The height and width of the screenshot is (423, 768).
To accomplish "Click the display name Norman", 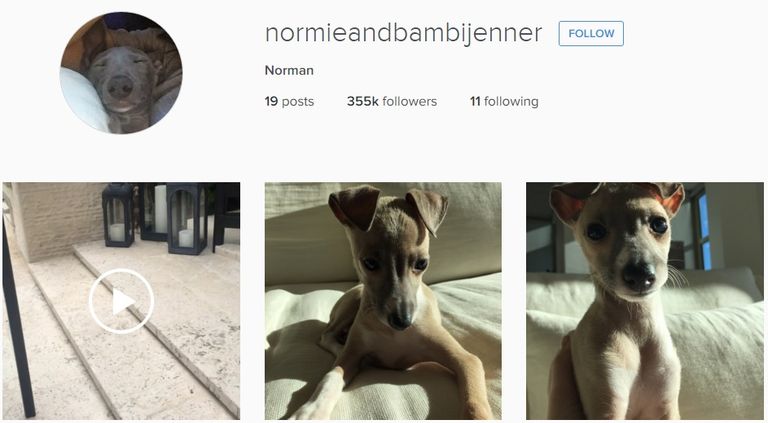I will coord(289,70).
